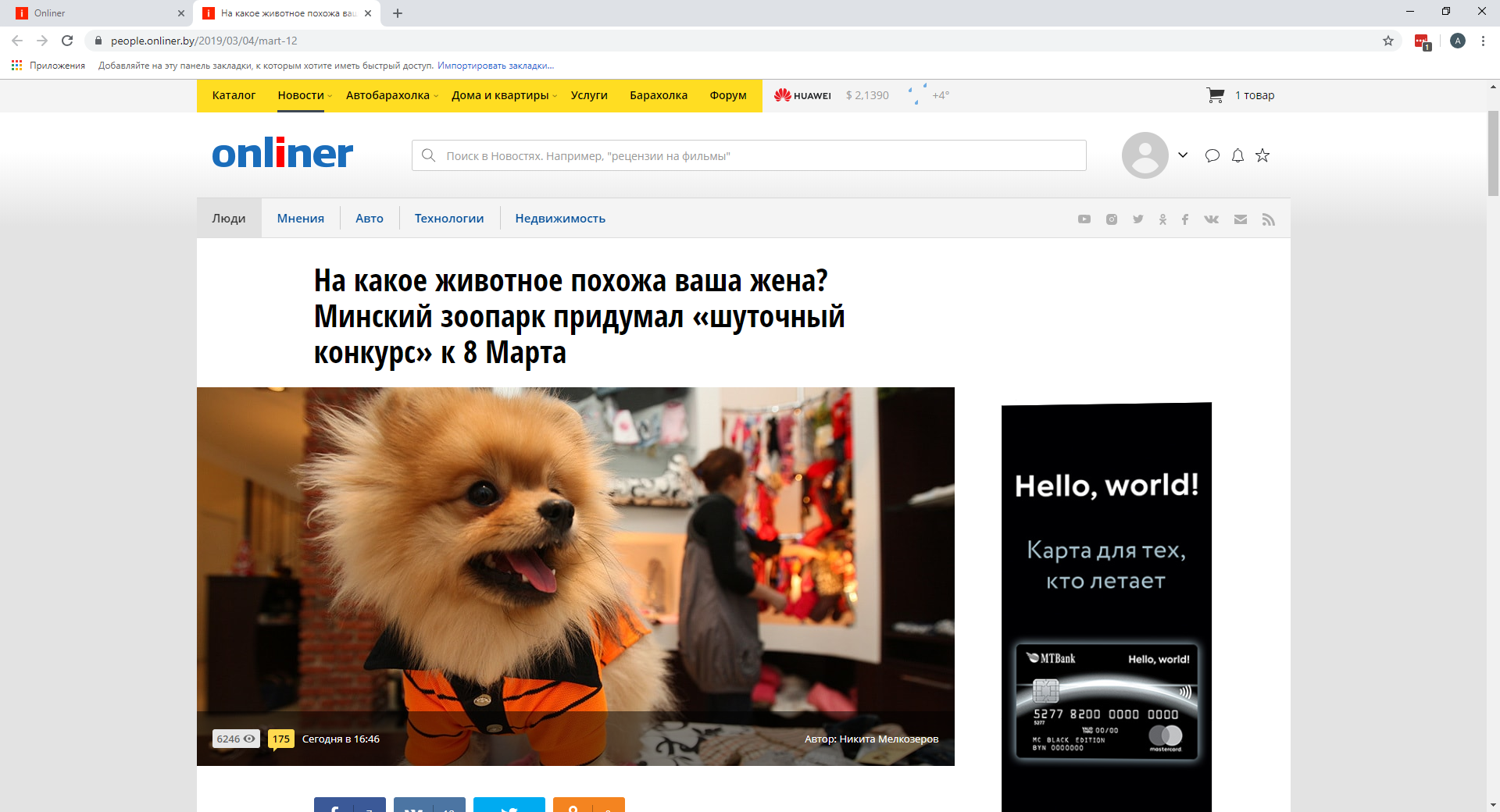Click the $ 2,1390 exchange rate
The image size is (1500, 812).
pyautogui.click(x=867, y=95)
